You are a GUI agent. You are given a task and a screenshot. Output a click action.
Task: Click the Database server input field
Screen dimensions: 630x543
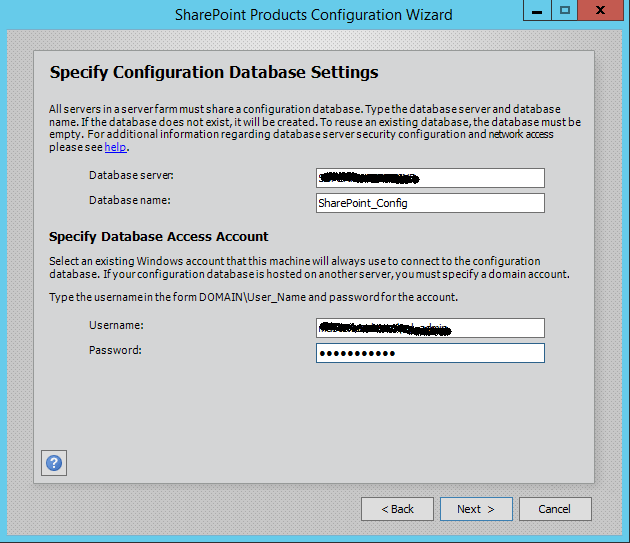pos(430,178)
